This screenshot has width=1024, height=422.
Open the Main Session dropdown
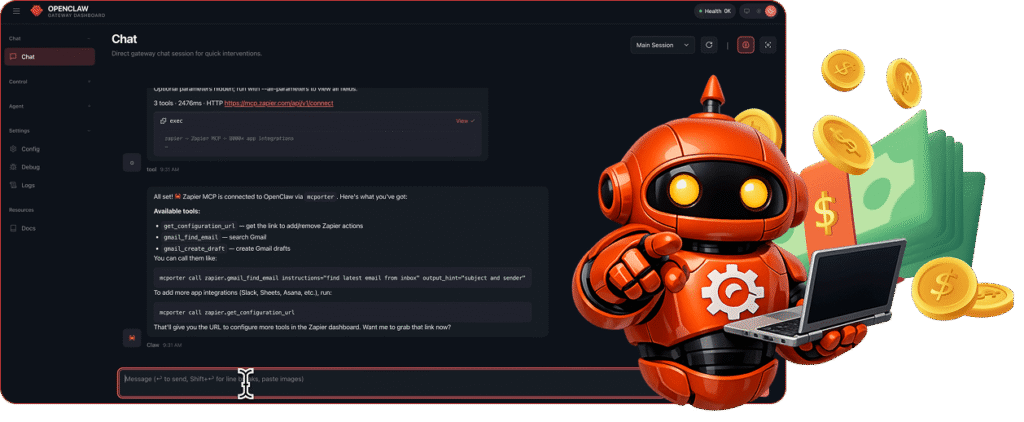(x=663, y=45)
